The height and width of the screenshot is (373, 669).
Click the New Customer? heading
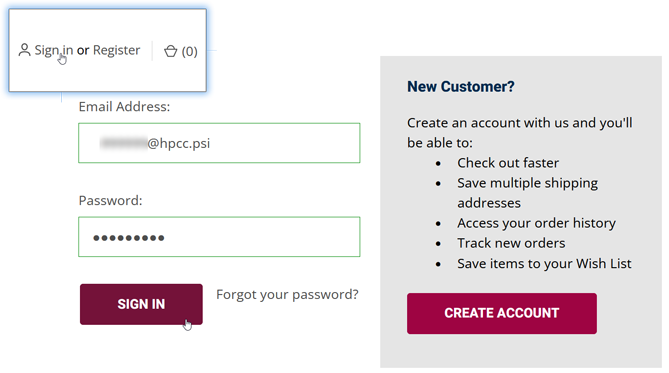click(x=461, y=87)
